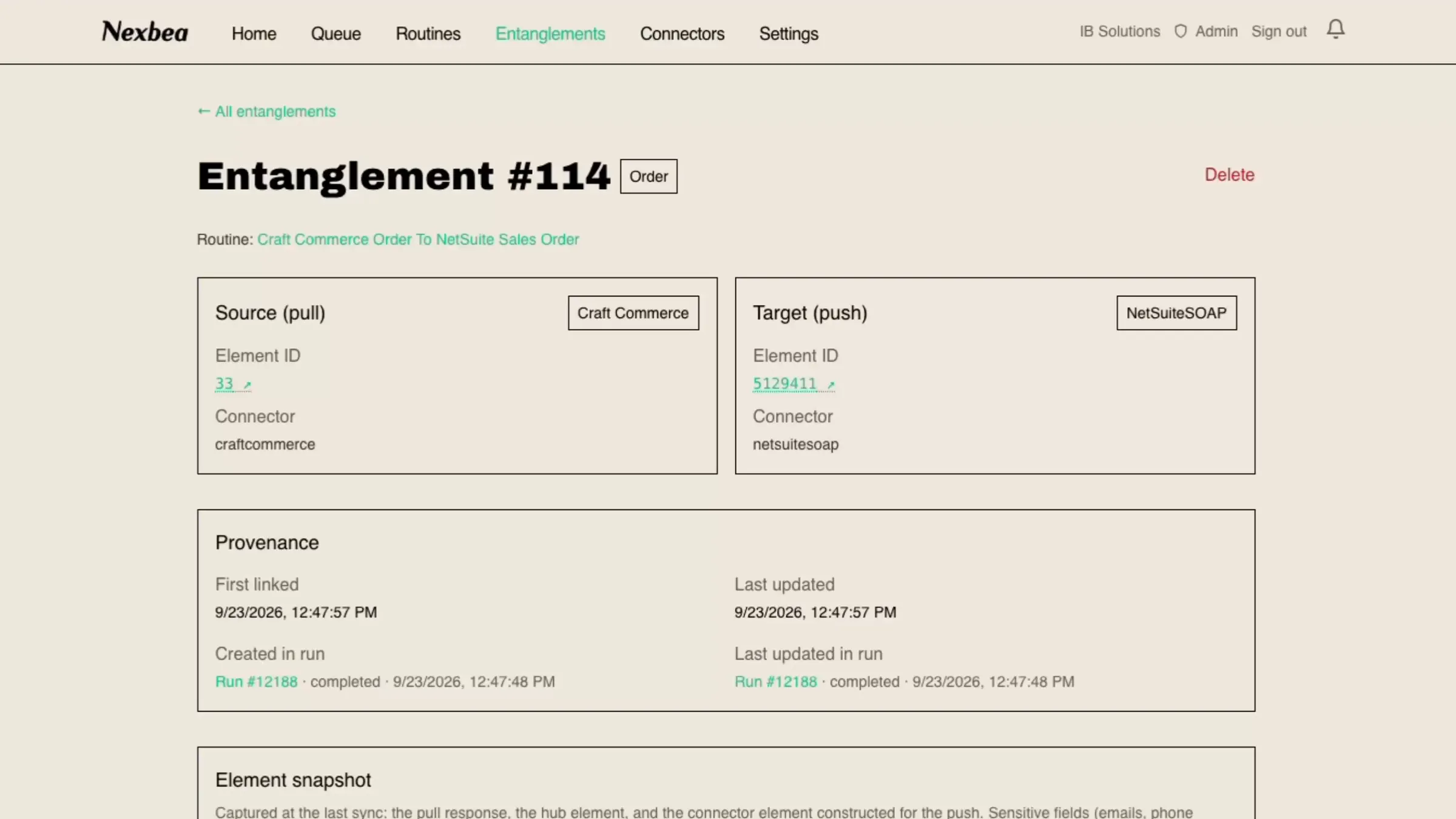This screenshot has height=819, width=1456.
Task: Click Sign out
Action: [1279, 32]
